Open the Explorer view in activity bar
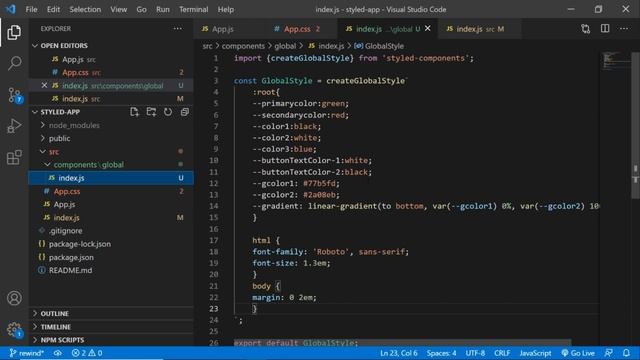This screenshot has height=360, width=640. (x=14, y=32)
